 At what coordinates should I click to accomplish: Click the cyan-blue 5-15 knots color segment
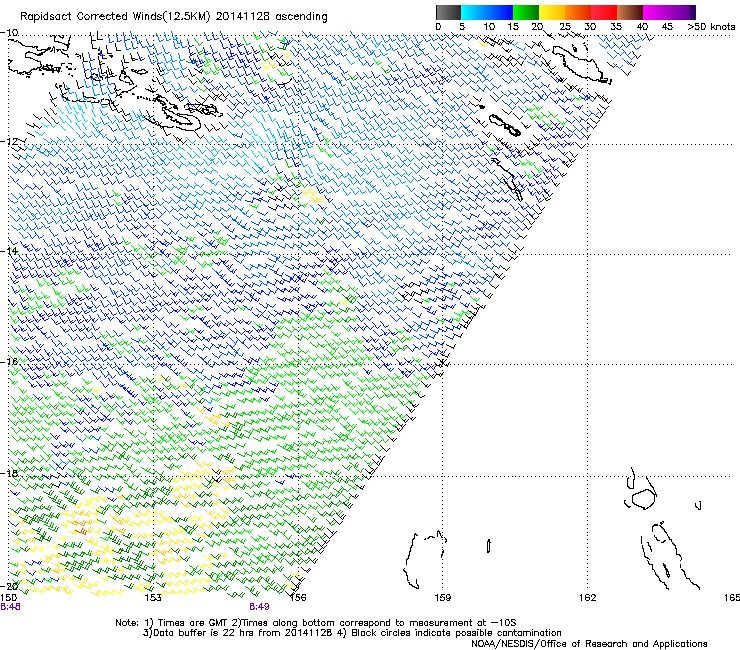tap(487, 12)
